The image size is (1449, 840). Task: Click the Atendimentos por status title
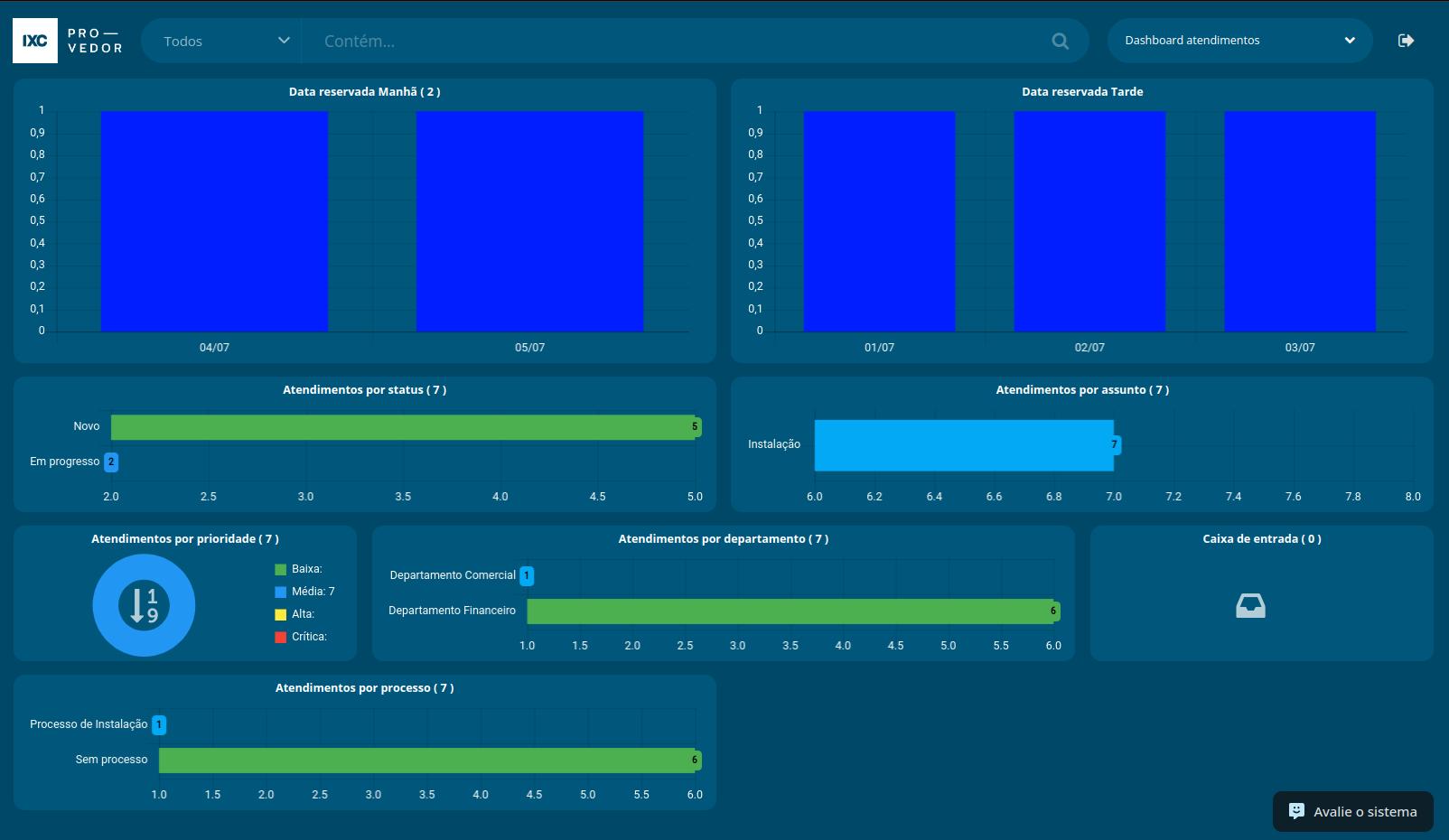365,390
